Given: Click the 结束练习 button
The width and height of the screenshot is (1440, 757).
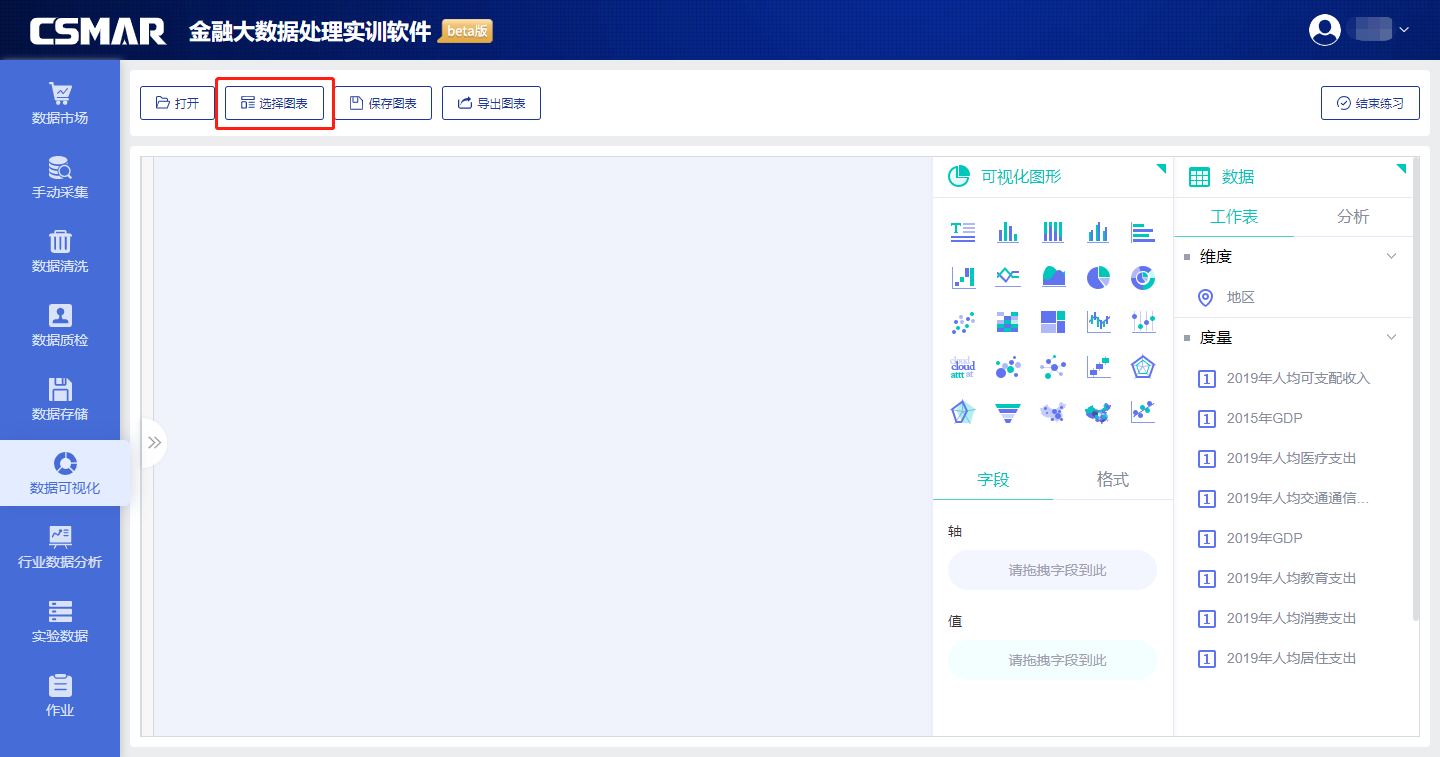Looking at the screenshot, I should coord(1370,103).
